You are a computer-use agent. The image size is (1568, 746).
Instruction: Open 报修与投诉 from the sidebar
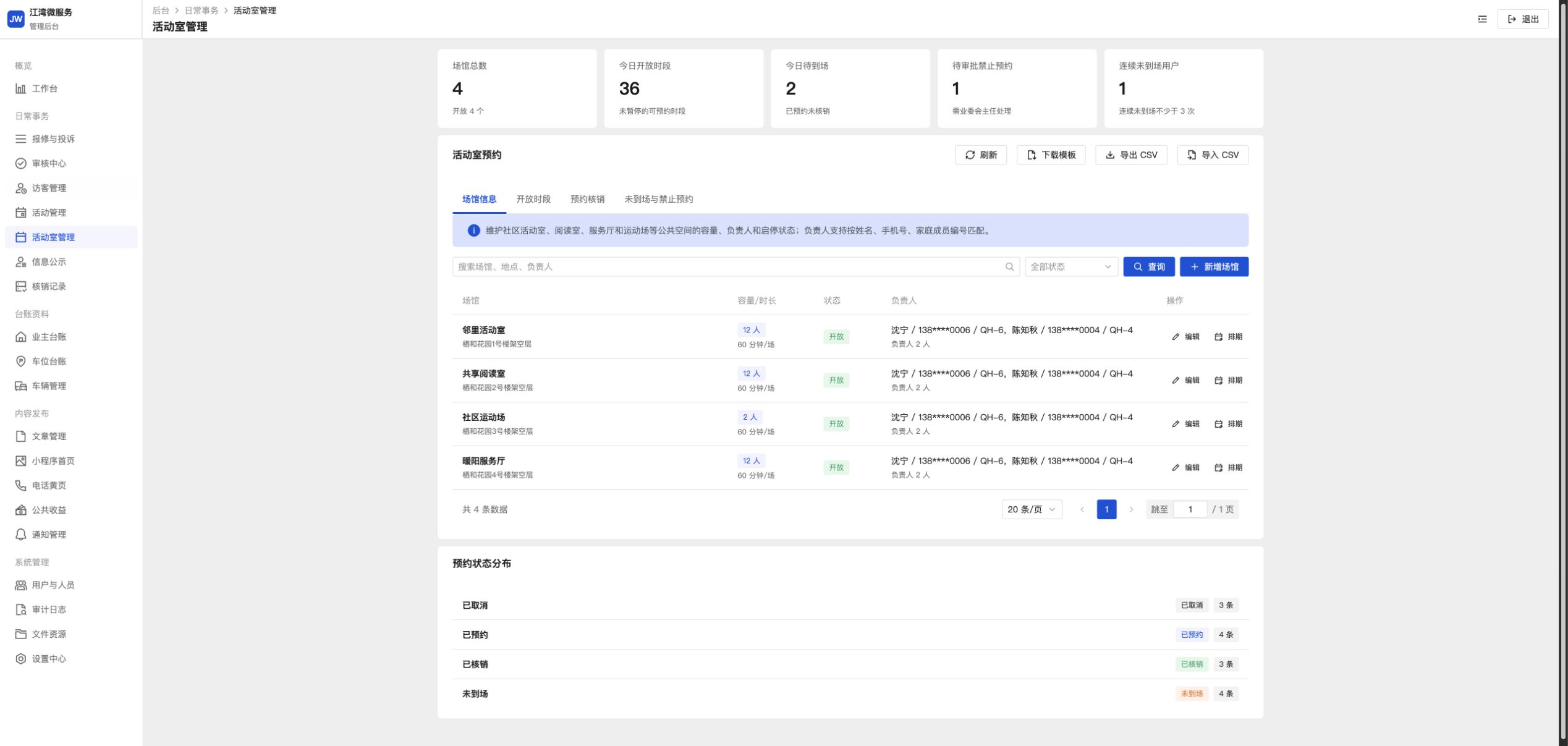71,139
